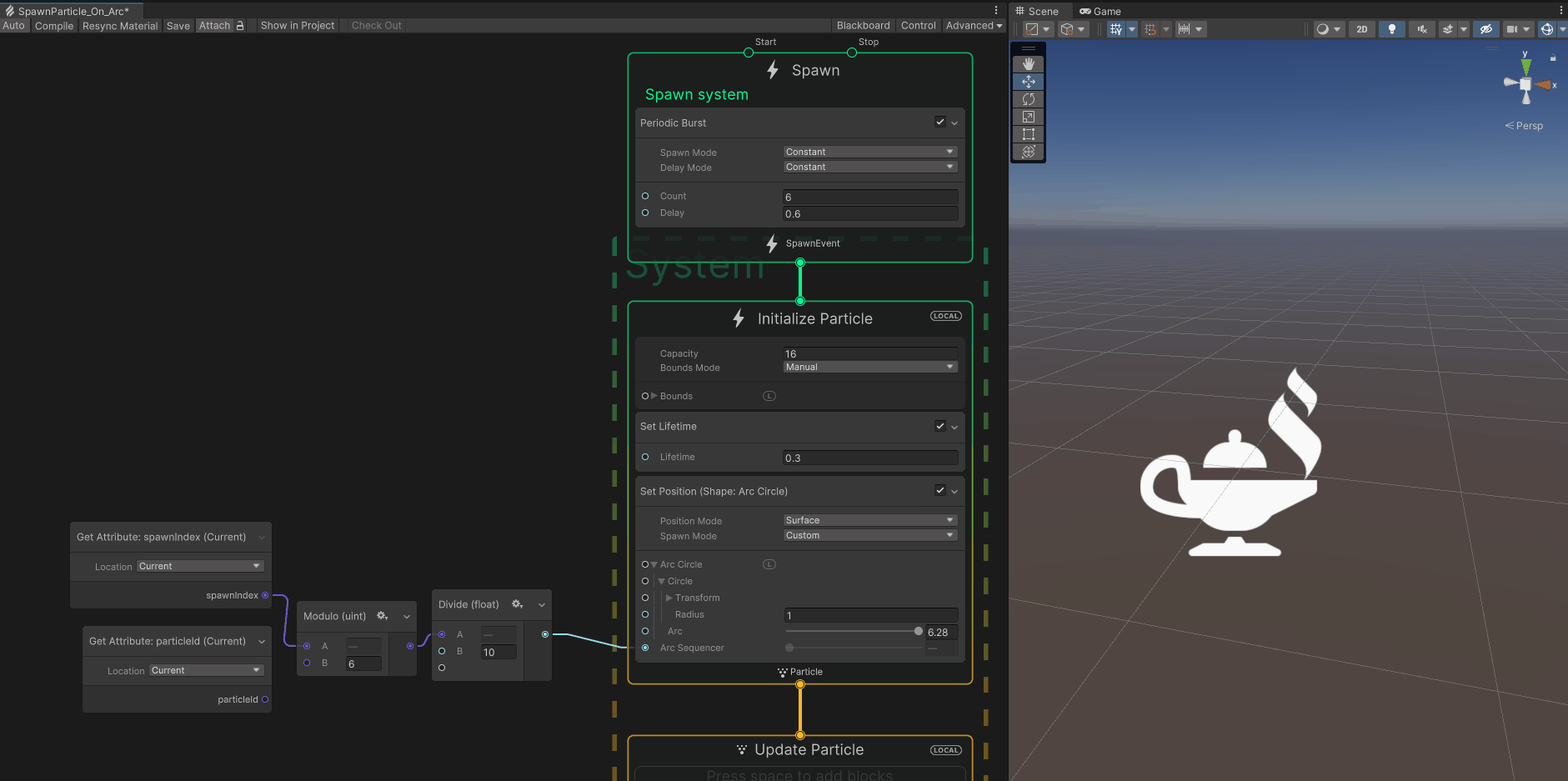Image resolution: width=1568 pixels, height=781 pixels.
Task: Open the Bounds Mode Manual dropdown
Action: pyautogui.click(x=869, y=366)
